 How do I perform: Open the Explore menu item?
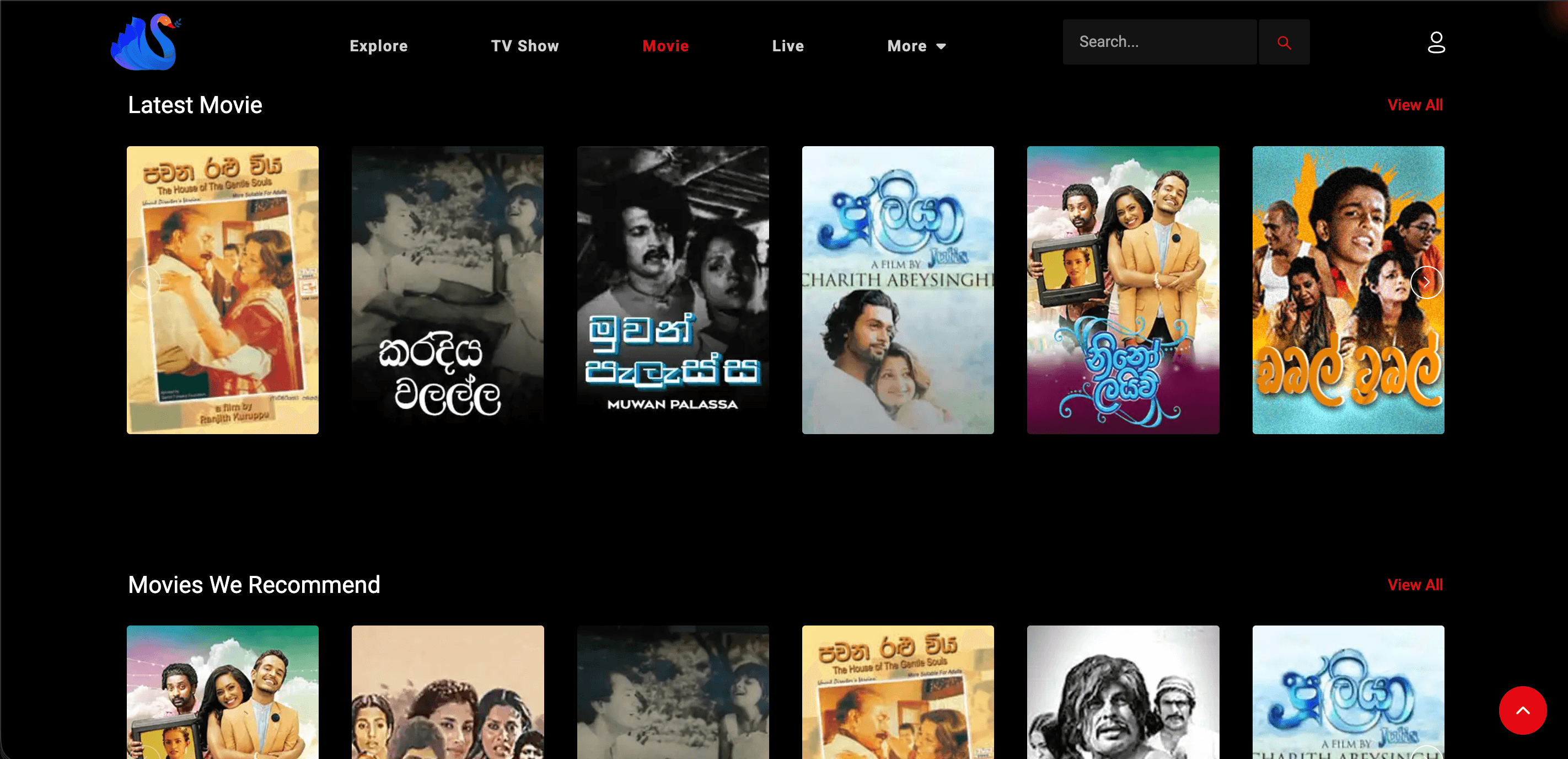378,46
